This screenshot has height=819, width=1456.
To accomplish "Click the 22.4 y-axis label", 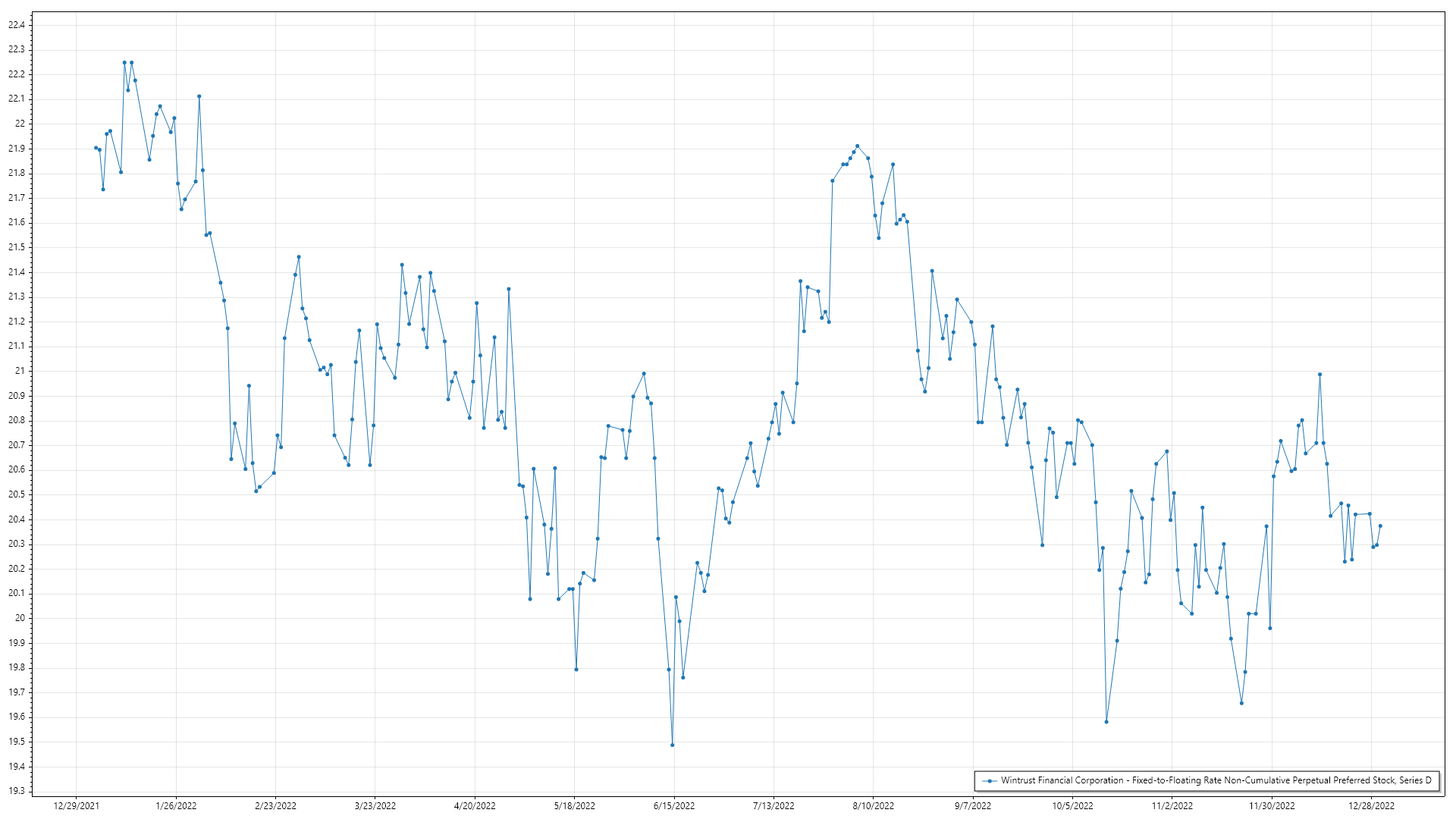I will click(16, 25).
